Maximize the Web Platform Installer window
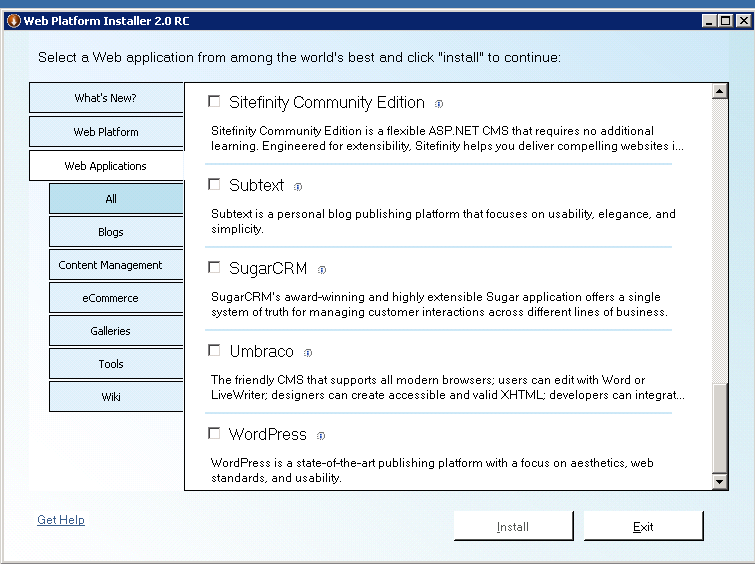Screen dimensions: 755x564 click(726, 21)
